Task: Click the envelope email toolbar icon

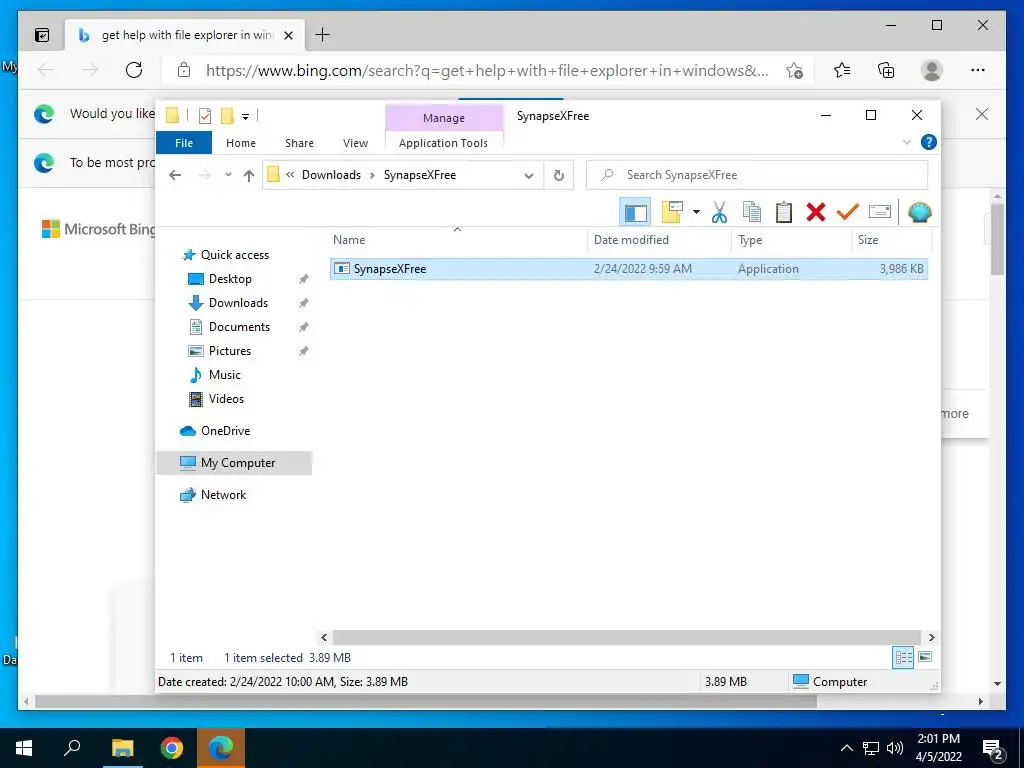Action: click(880, 212)
